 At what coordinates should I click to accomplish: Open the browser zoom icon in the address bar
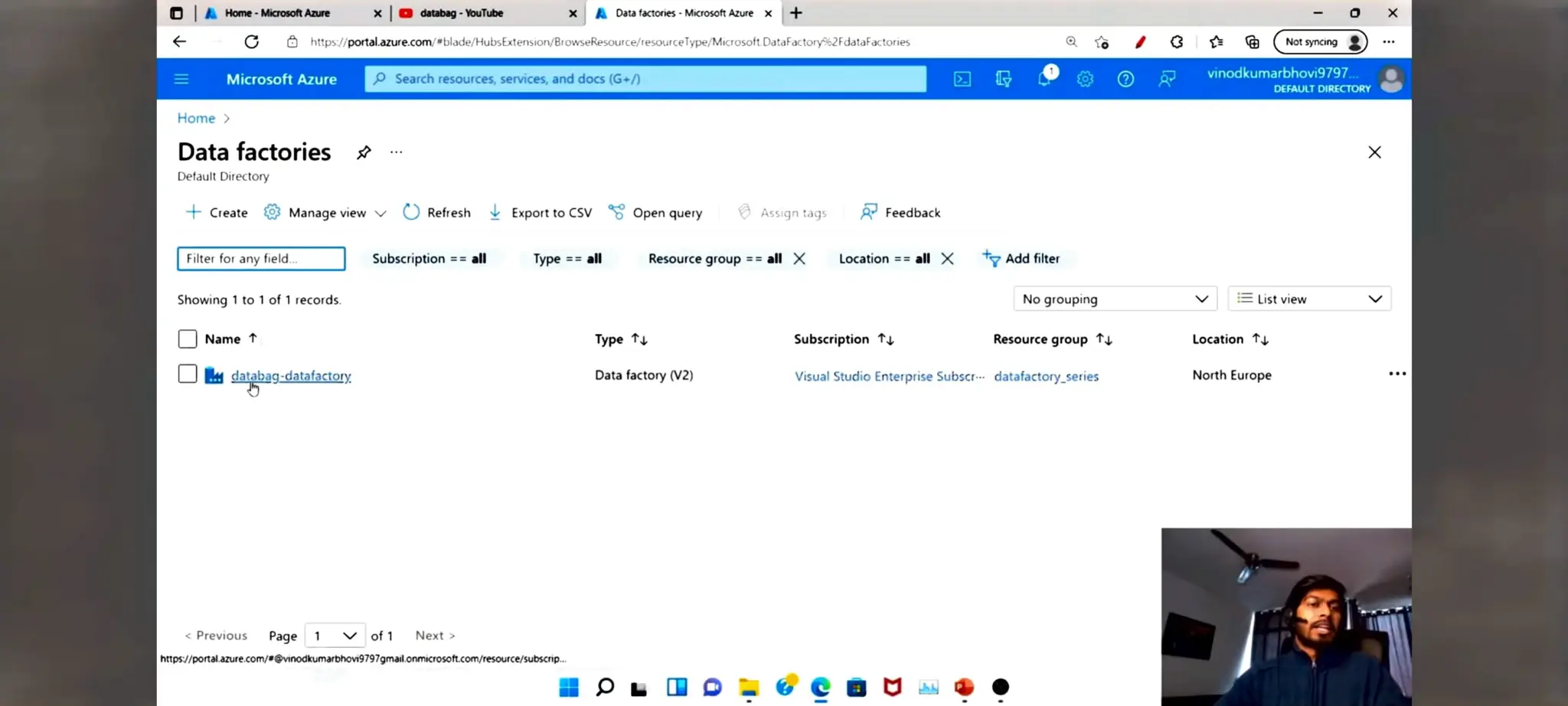(x=1071, y=42)
